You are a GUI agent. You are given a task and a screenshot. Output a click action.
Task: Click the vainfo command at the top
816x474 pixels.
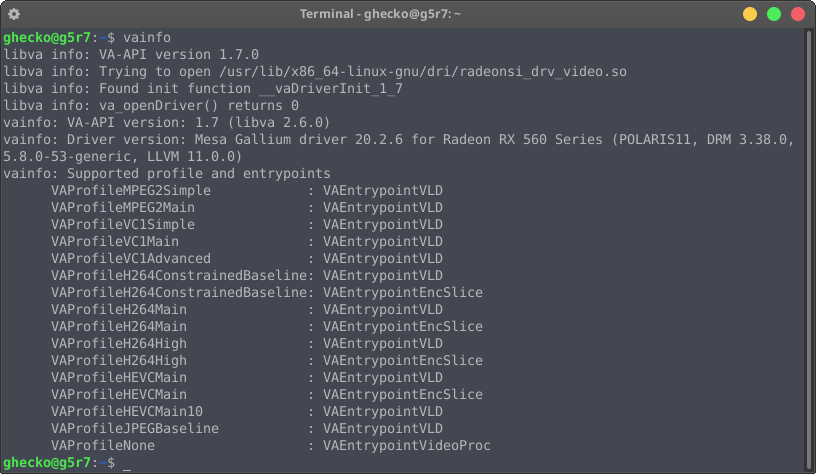147,37
